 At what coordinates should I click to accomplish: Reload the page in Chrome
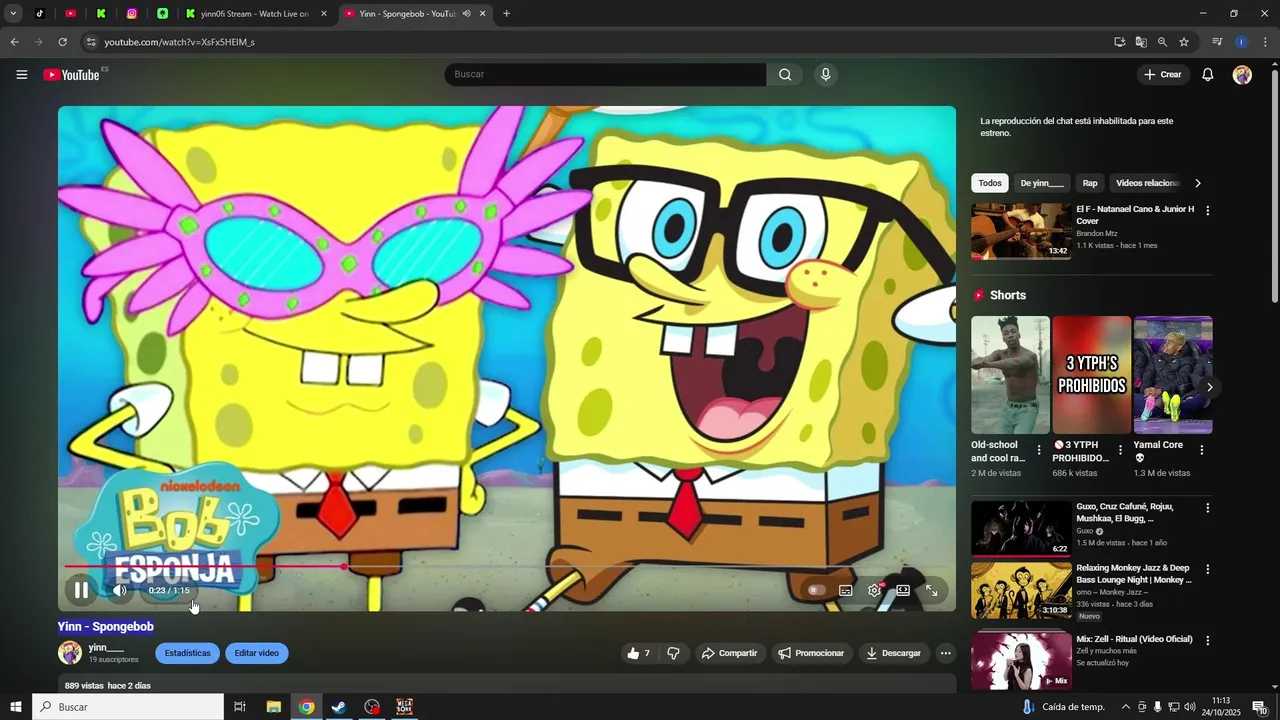[62, 42]
